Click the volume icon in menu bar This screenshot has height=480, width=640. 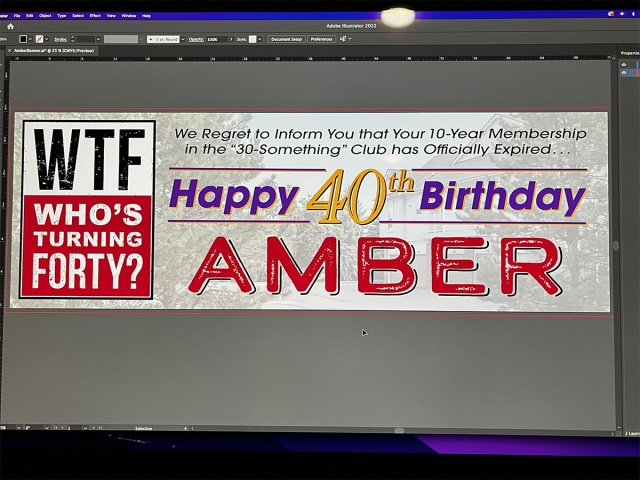pyautogui.click(x=622, y=14)
